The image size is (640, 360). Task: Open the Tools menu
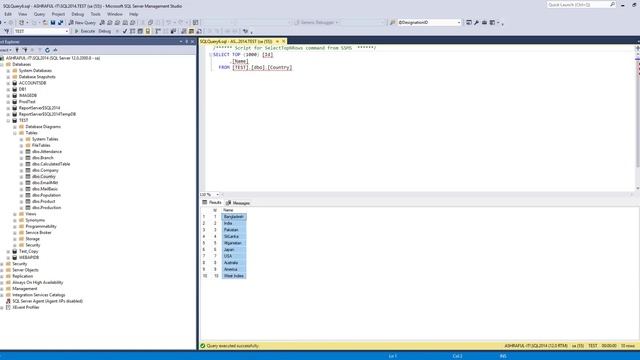(x=96, y=14)
